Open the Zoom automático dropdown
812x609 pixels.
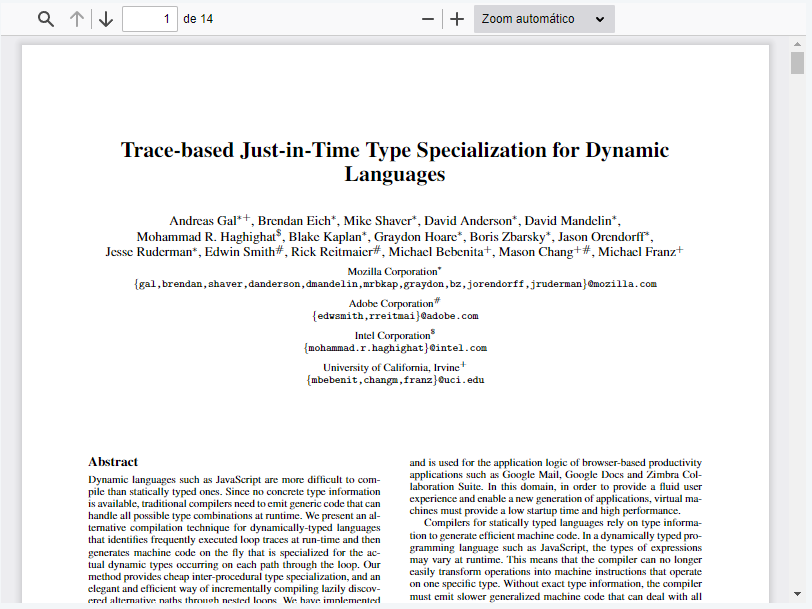[544, 19]
